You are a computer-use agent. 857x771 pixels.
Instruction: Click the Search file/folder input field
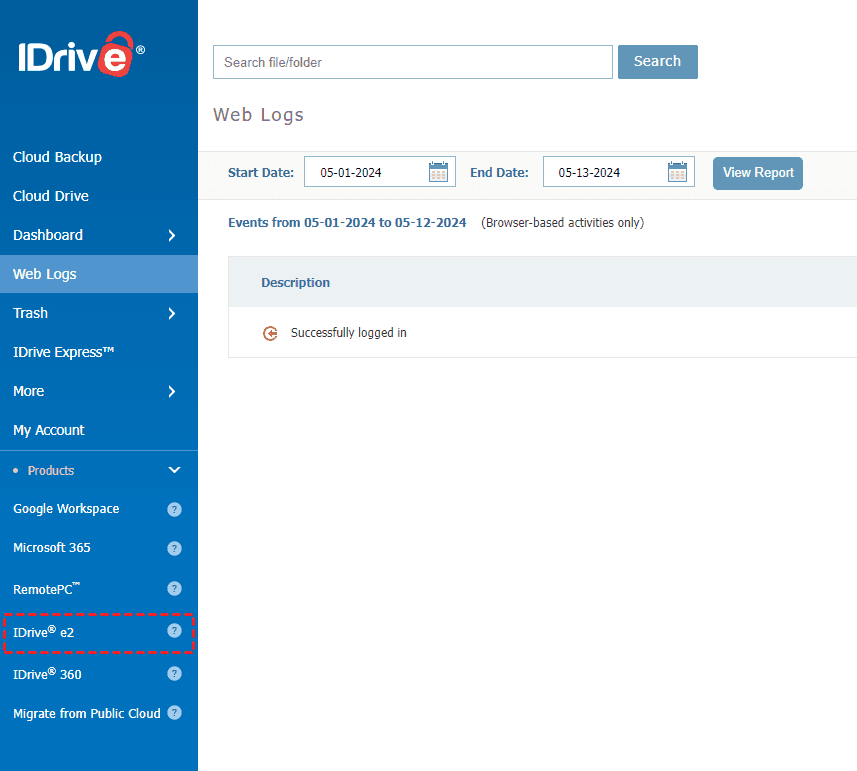coord(412,62)
